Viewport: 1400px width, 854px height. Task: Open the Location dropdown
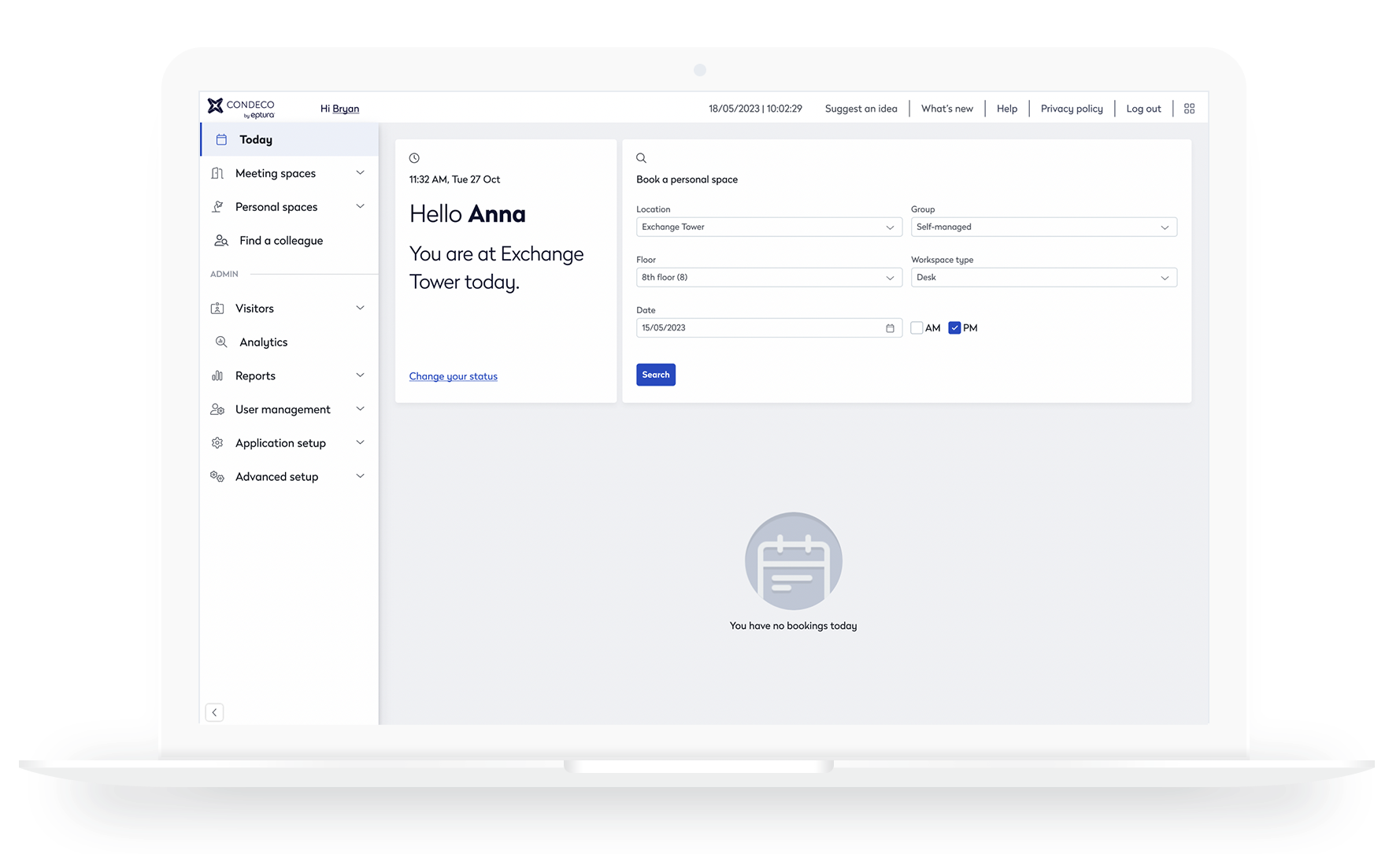[769, 227]
